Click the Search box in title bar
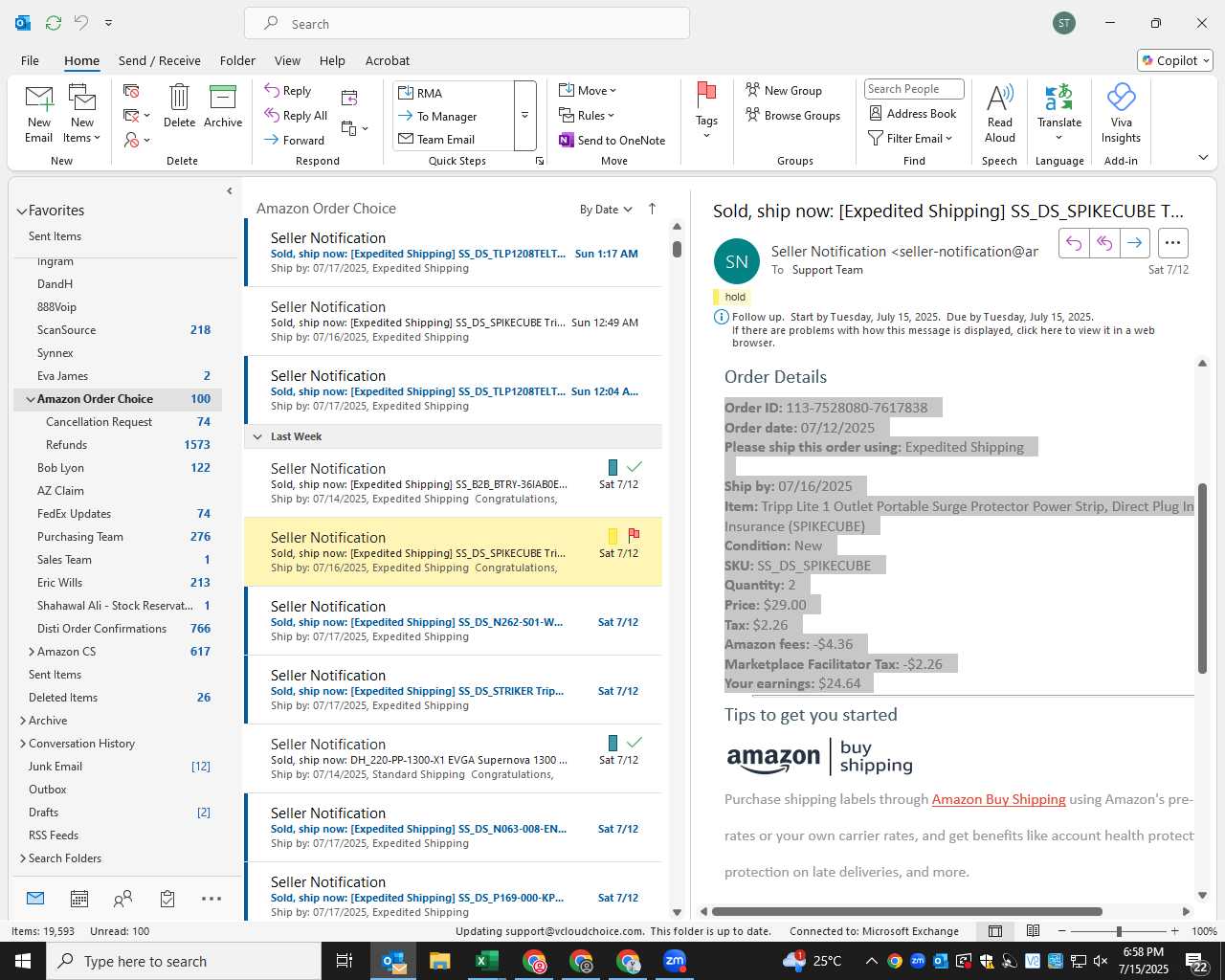This screenshot has height=980, width=1225. (467, 23)
